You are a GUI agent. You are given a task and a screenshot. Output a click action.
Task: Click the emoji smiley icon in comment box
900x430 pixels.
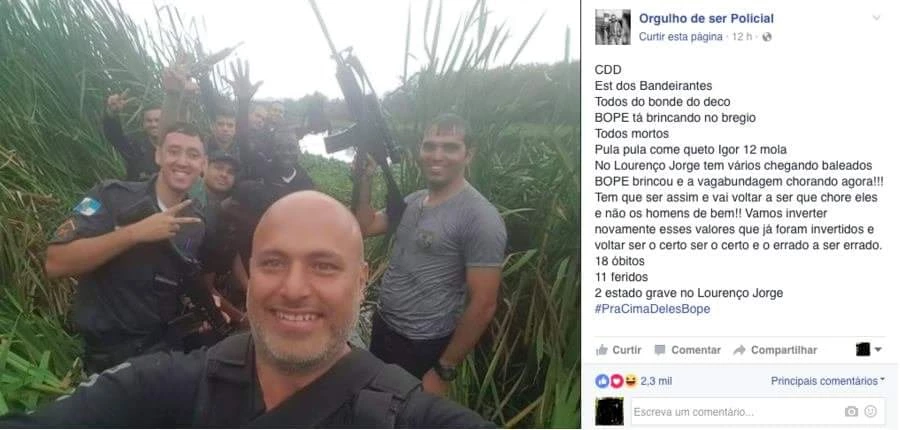tap(871, 412)
